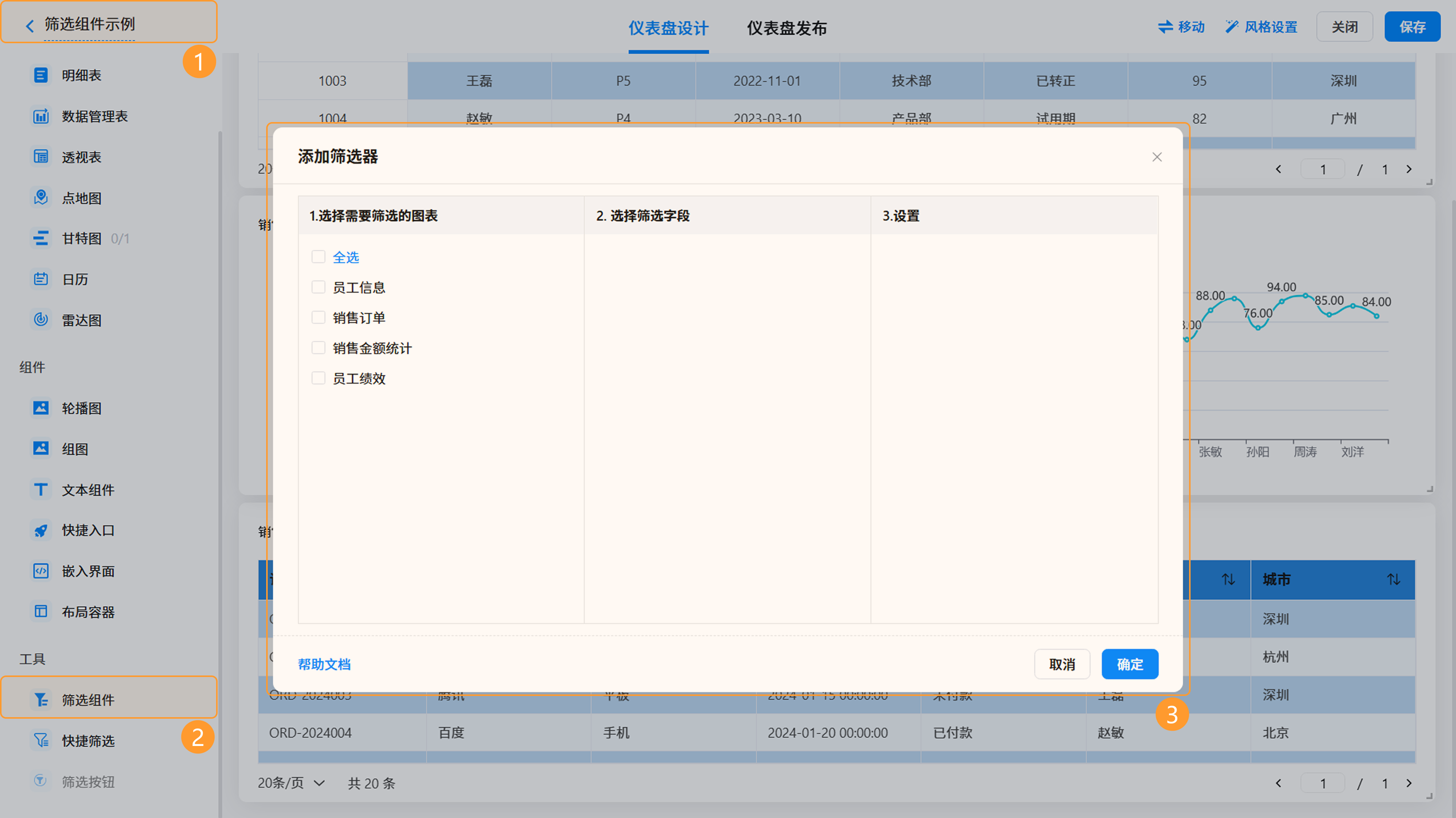Click the 孙阳 axis label on chart
The height and width of the screenshot is (818, 1456).
(x=1258, y=452)
